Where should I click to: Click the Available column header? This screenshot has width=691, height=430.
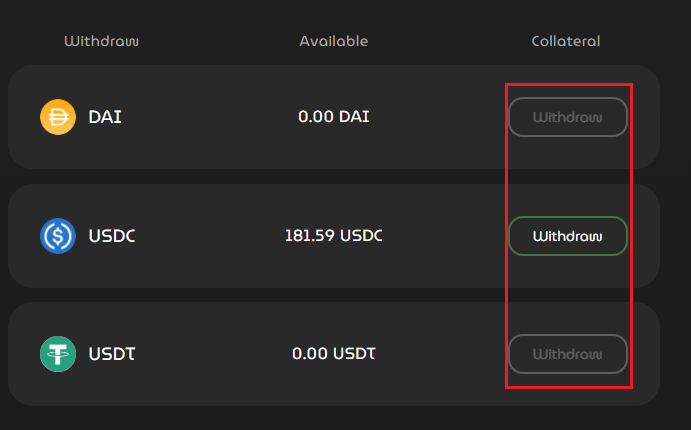tap(333, 41)
